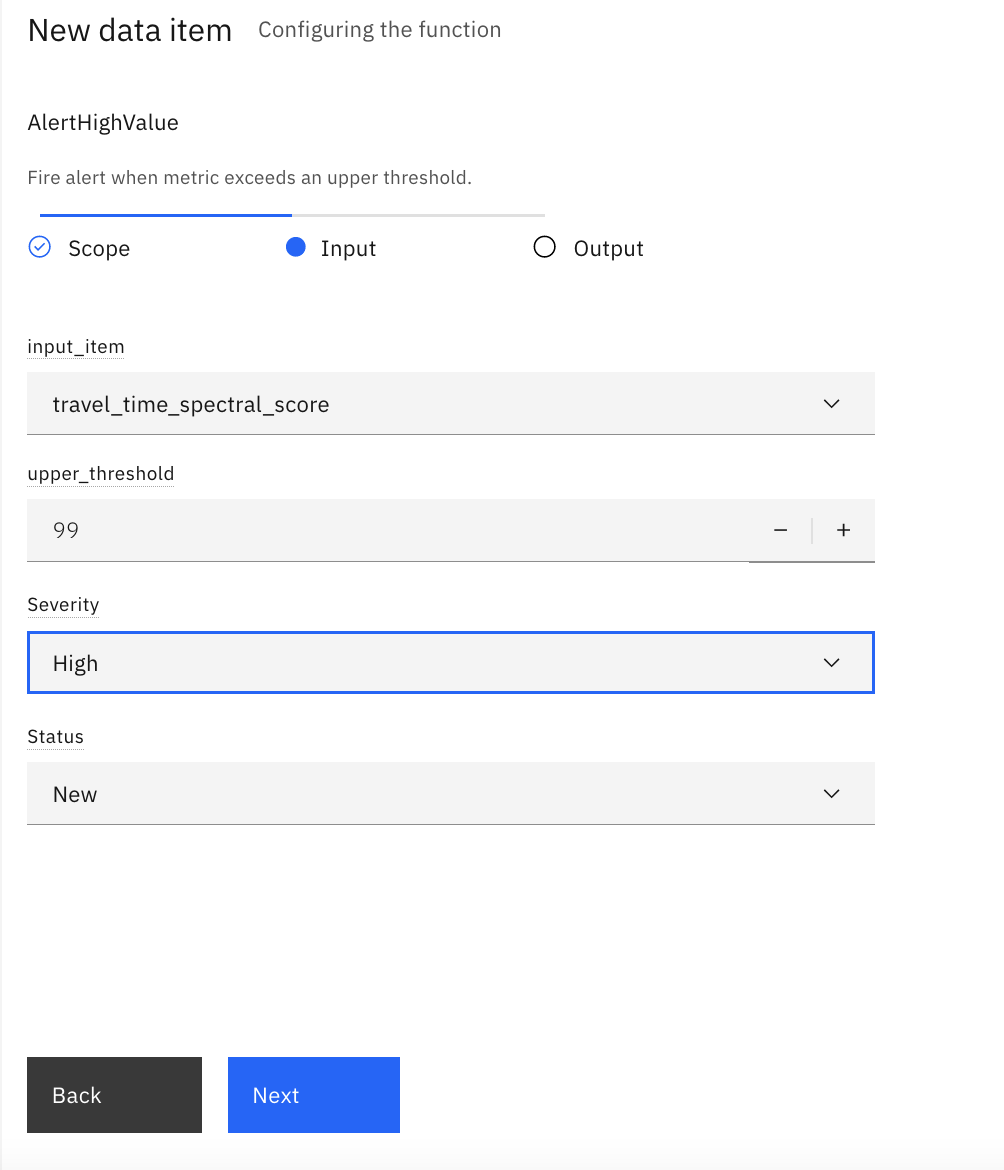Decrease upper_threshold with minus button

[x=780, y=531]
